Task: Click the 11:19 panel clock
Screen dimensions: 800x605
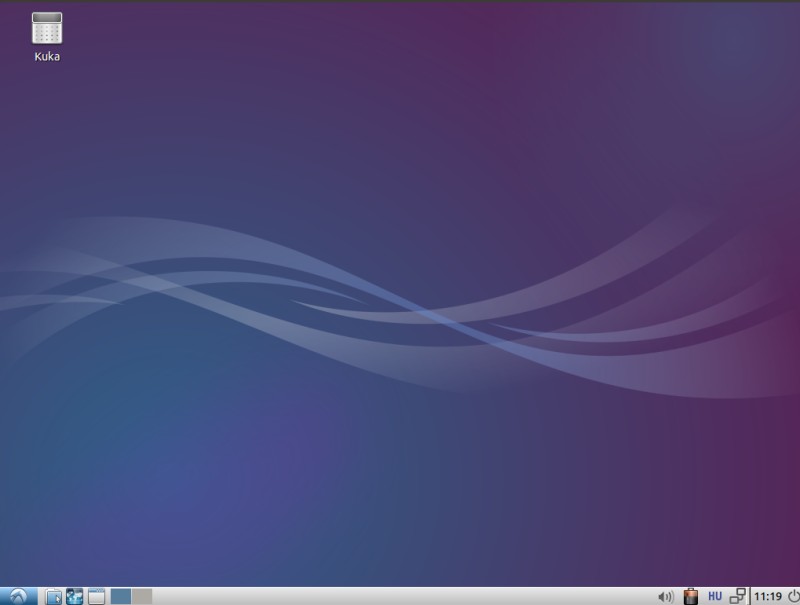Action: 768,596
